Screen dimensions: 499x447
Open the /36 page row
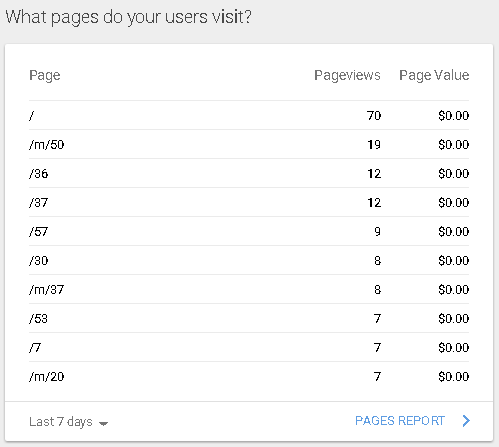click(x=249, y=173)
